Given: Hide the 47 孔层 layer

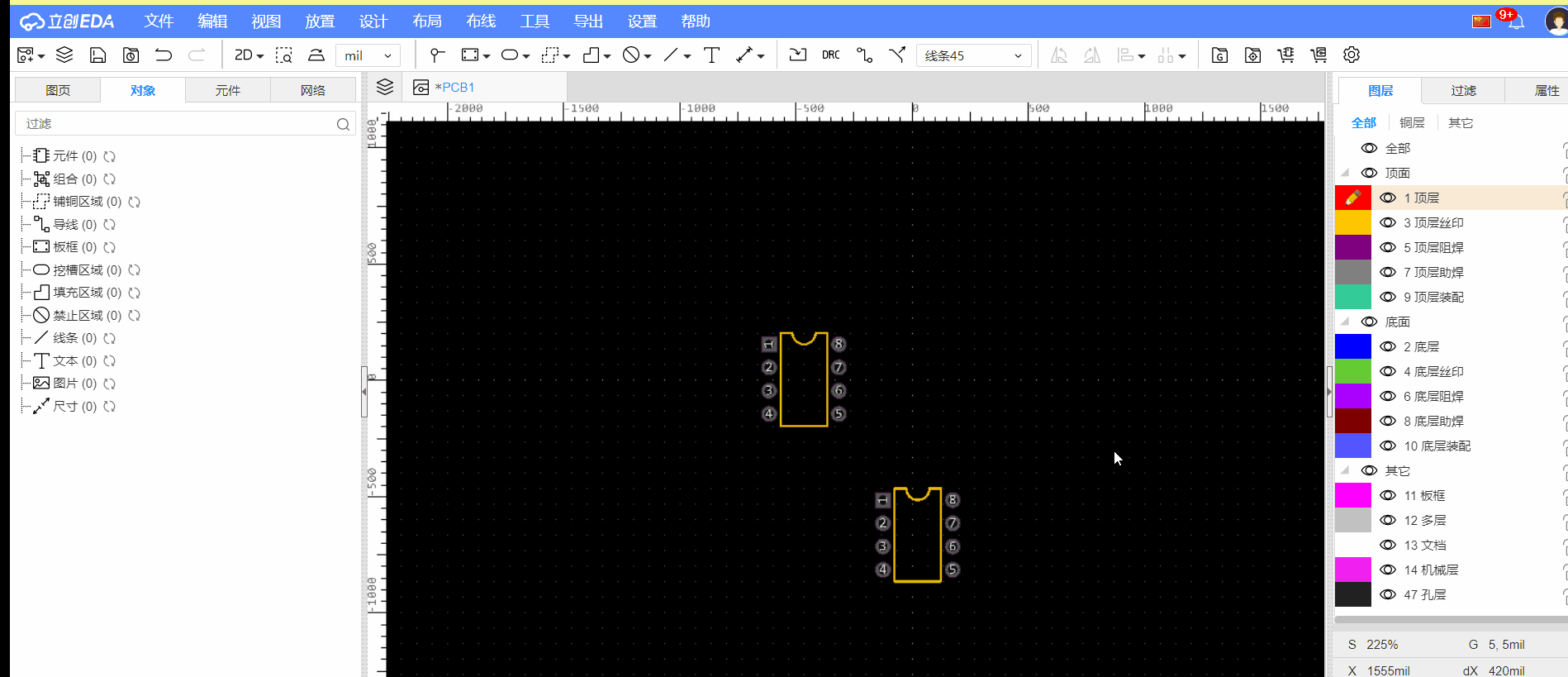Looking at the screenshot, I should [1388, 594].
